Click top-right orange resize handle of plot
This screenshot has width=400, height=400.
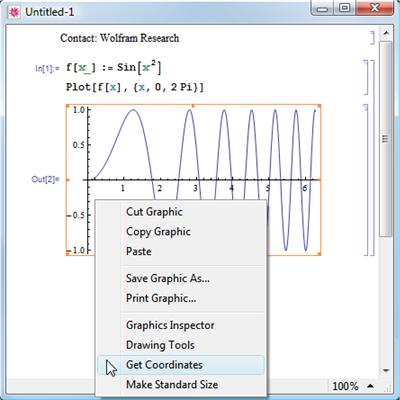click(x=319, y=106)
